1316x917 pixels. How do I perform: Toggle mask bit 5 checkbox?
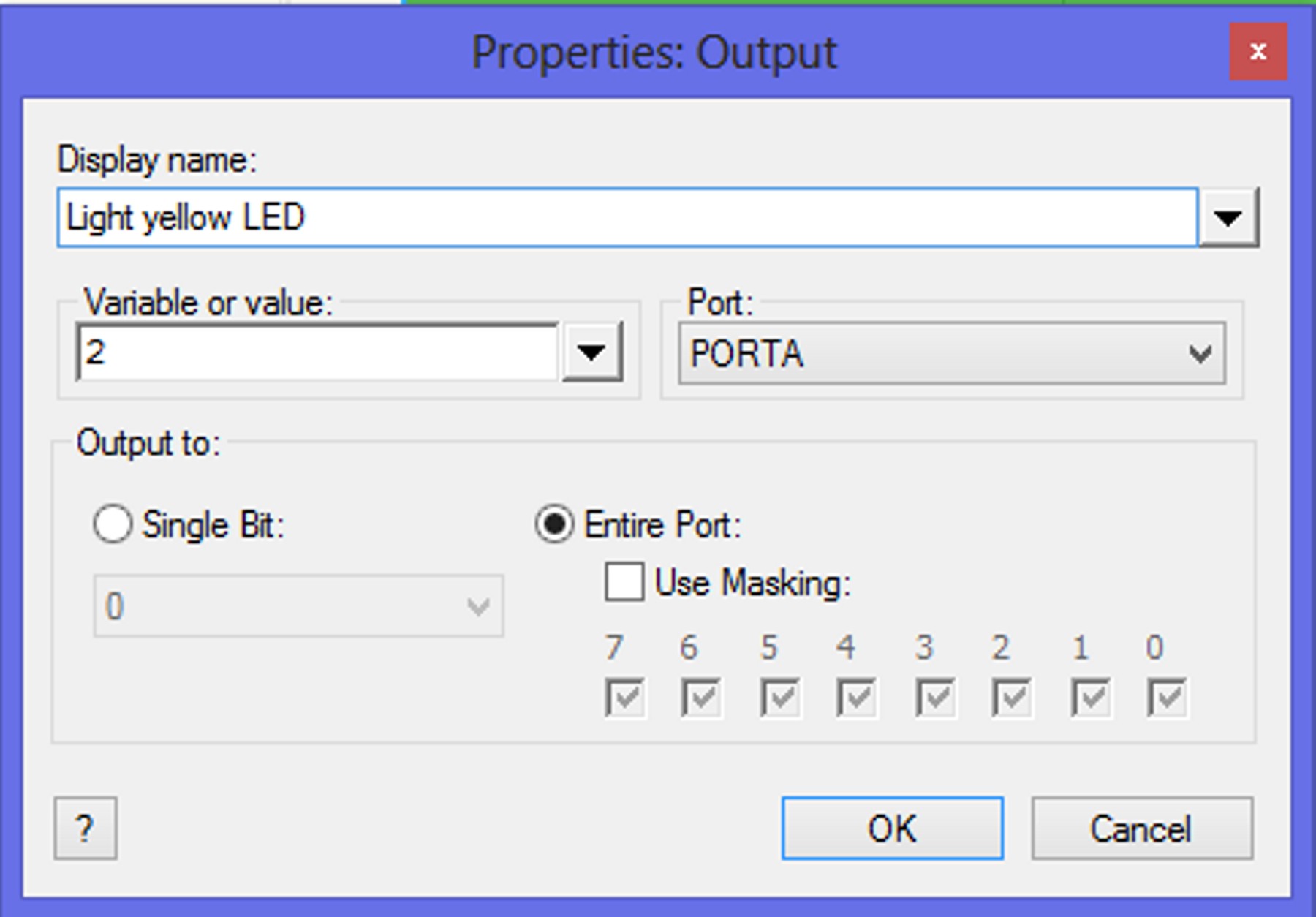coord(780,698)
